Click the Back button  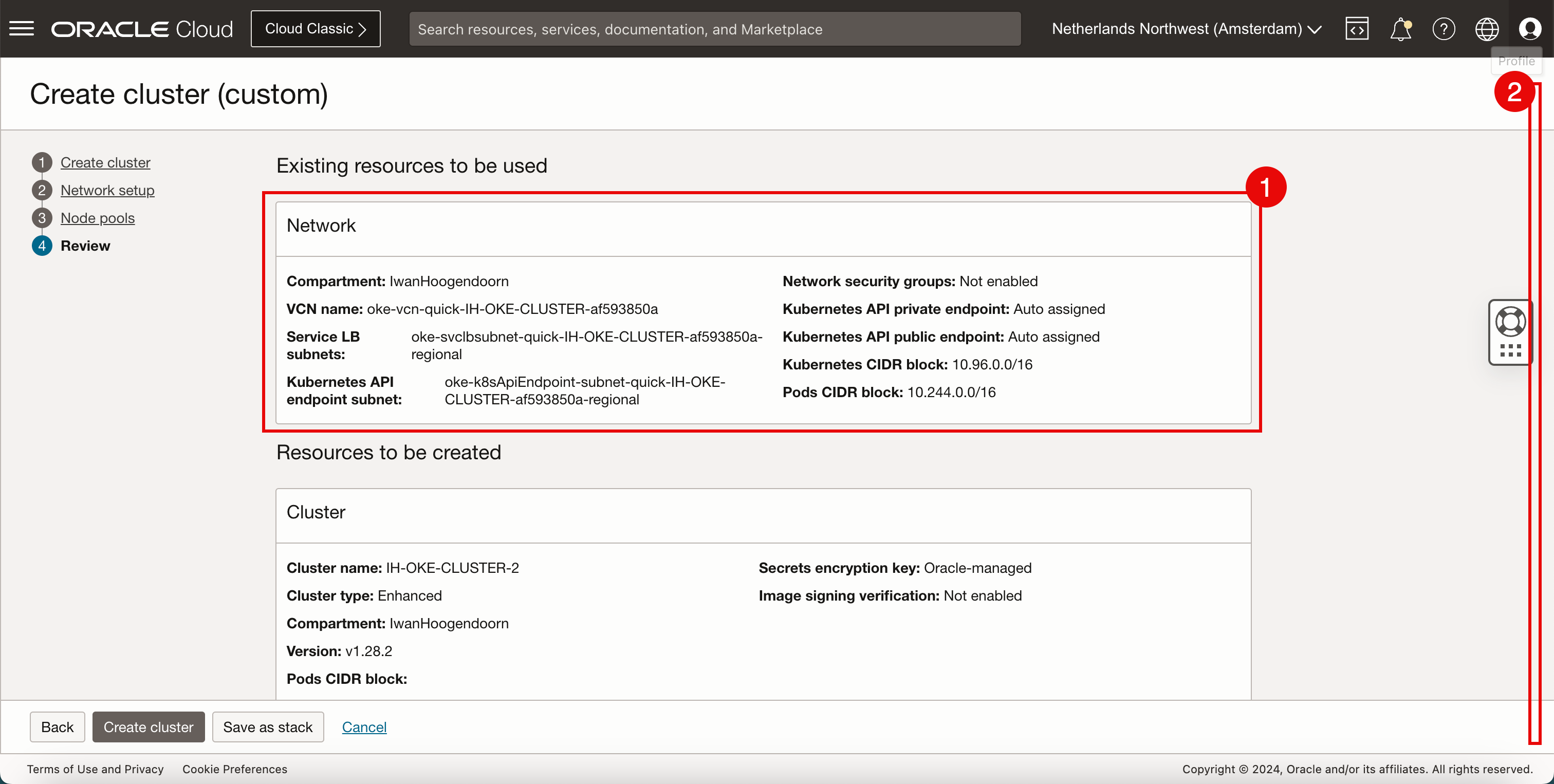pyautogui.click(x=58, y=726)
